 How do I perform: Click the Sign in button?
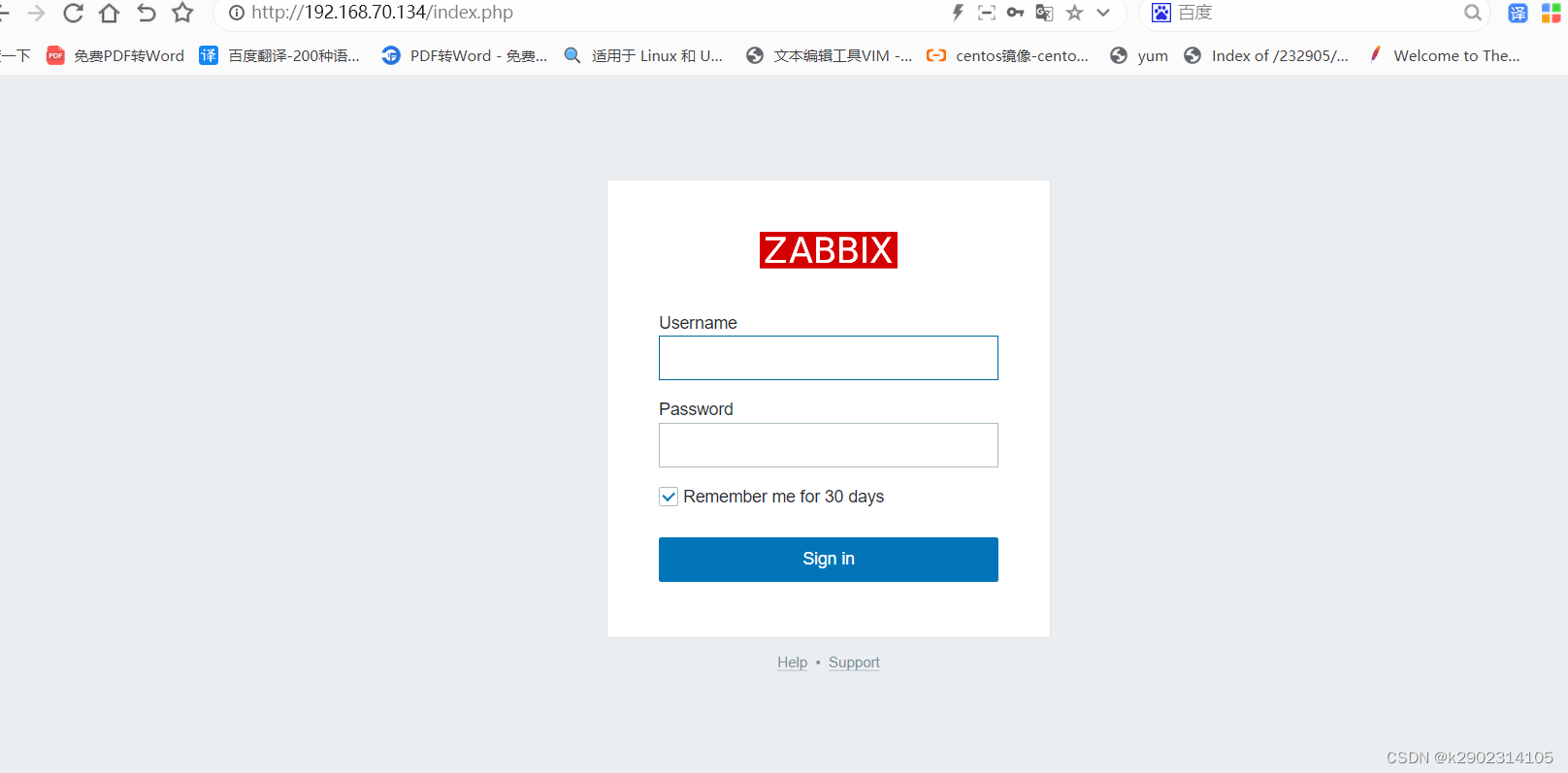coord(829,560)
